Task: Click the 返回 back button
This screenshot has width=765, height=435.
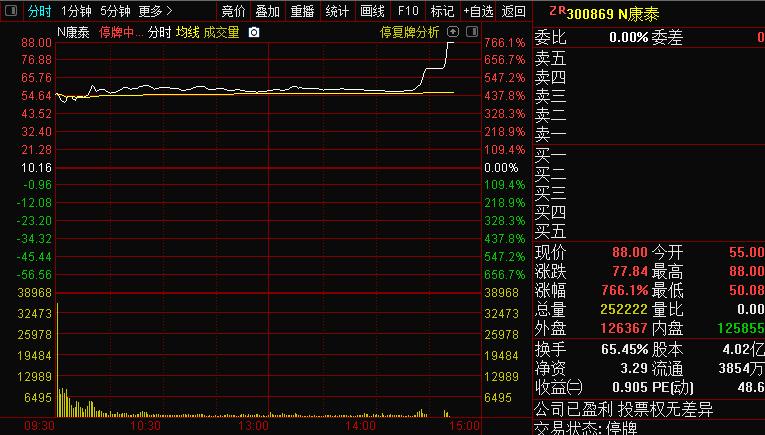Action: (x=513, y=11)
